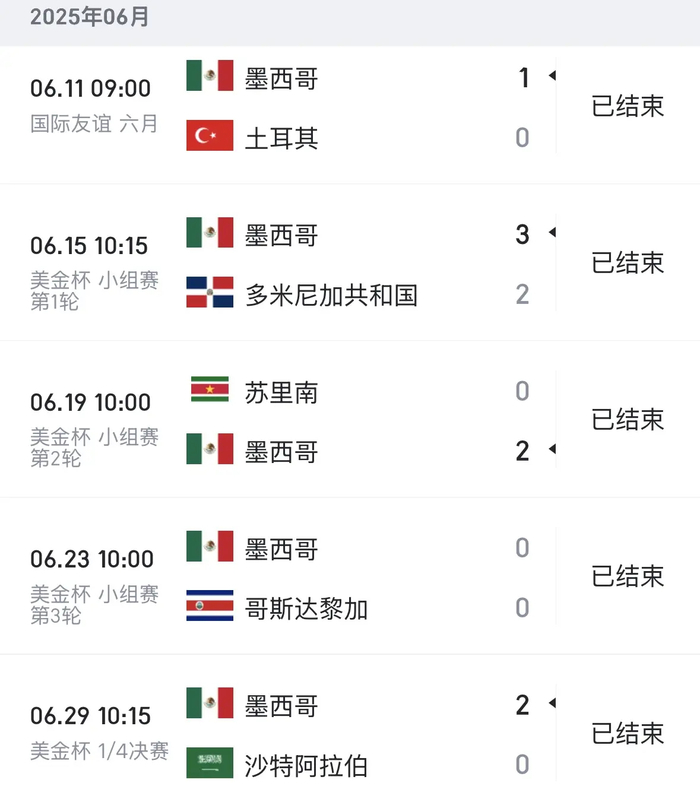This screenshot has height=802, width=700.
Task: Open team 多米尼加共和国
Action: point(331,294)
